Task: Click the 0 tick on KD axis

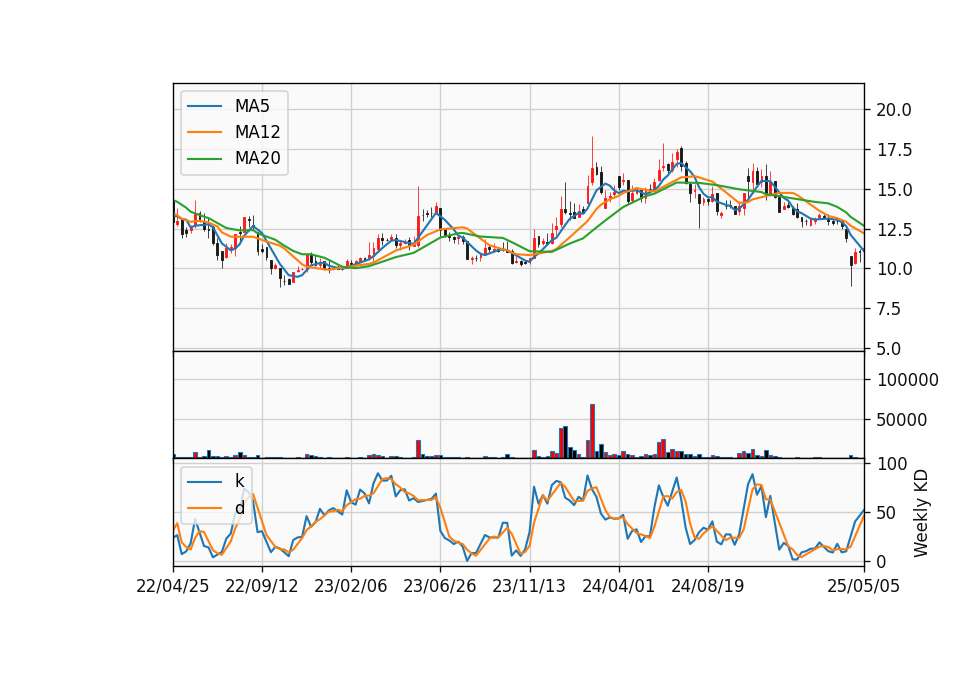Action: (x=882, y=561)
